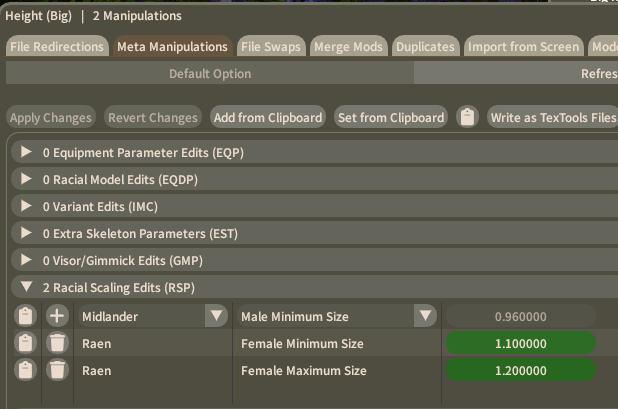
Task: Copy Raen Female Minimum Size entry icon
Action: tap(26, 343)
